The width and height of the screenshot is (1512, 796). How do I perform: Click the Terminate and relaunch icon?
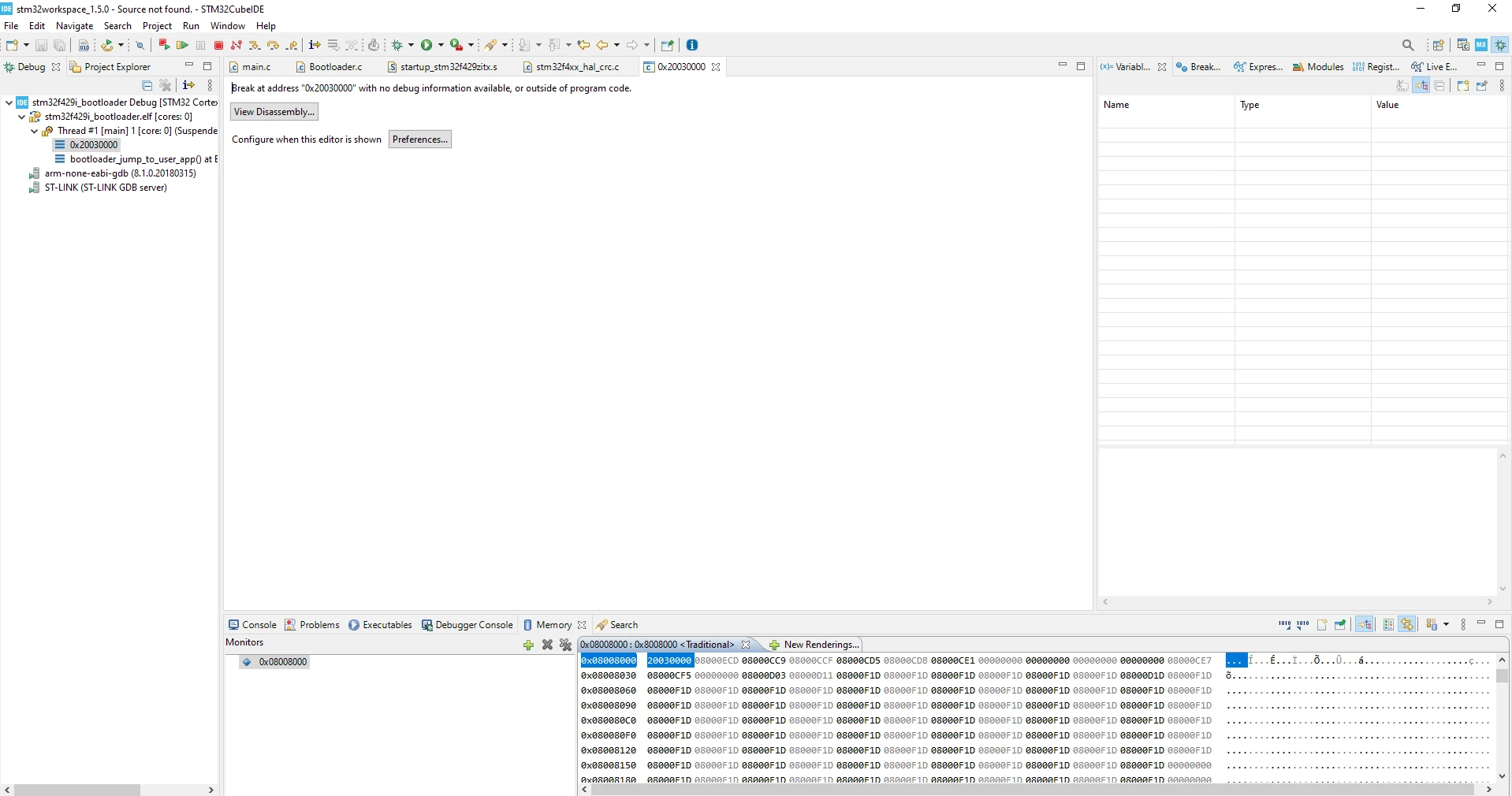point(164,45)
